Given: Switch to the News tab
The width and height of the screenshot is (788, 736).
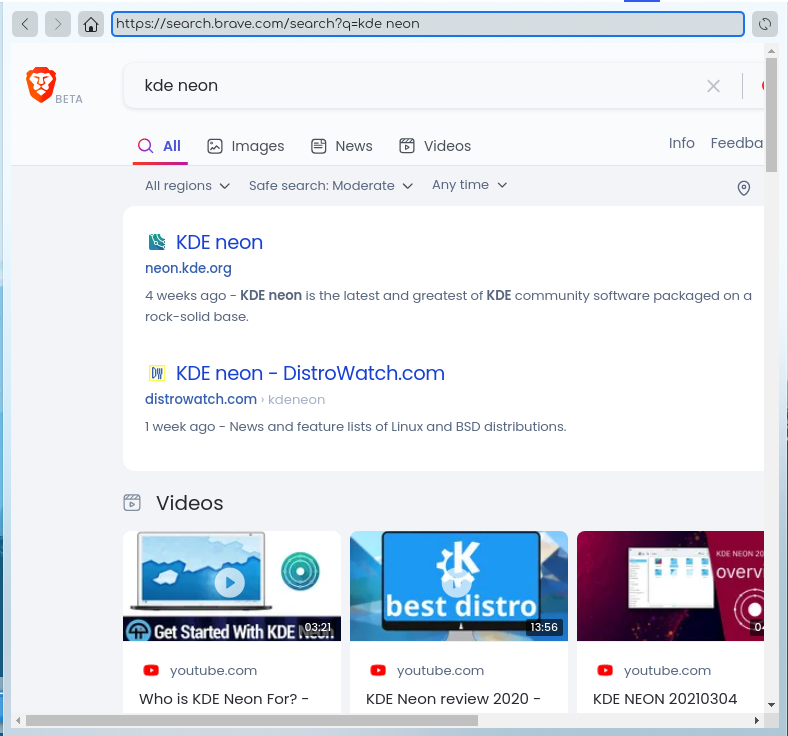Looking at the screenshot, I should 342,146.
